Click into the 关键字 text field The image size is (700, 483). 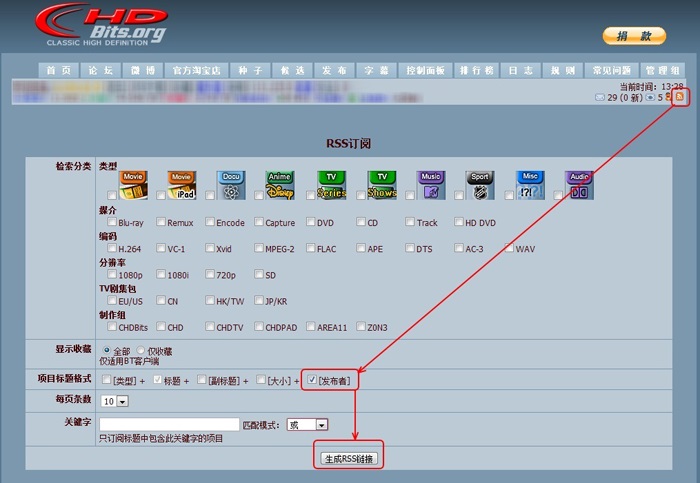pyautogui.click(x=169, y=424)
